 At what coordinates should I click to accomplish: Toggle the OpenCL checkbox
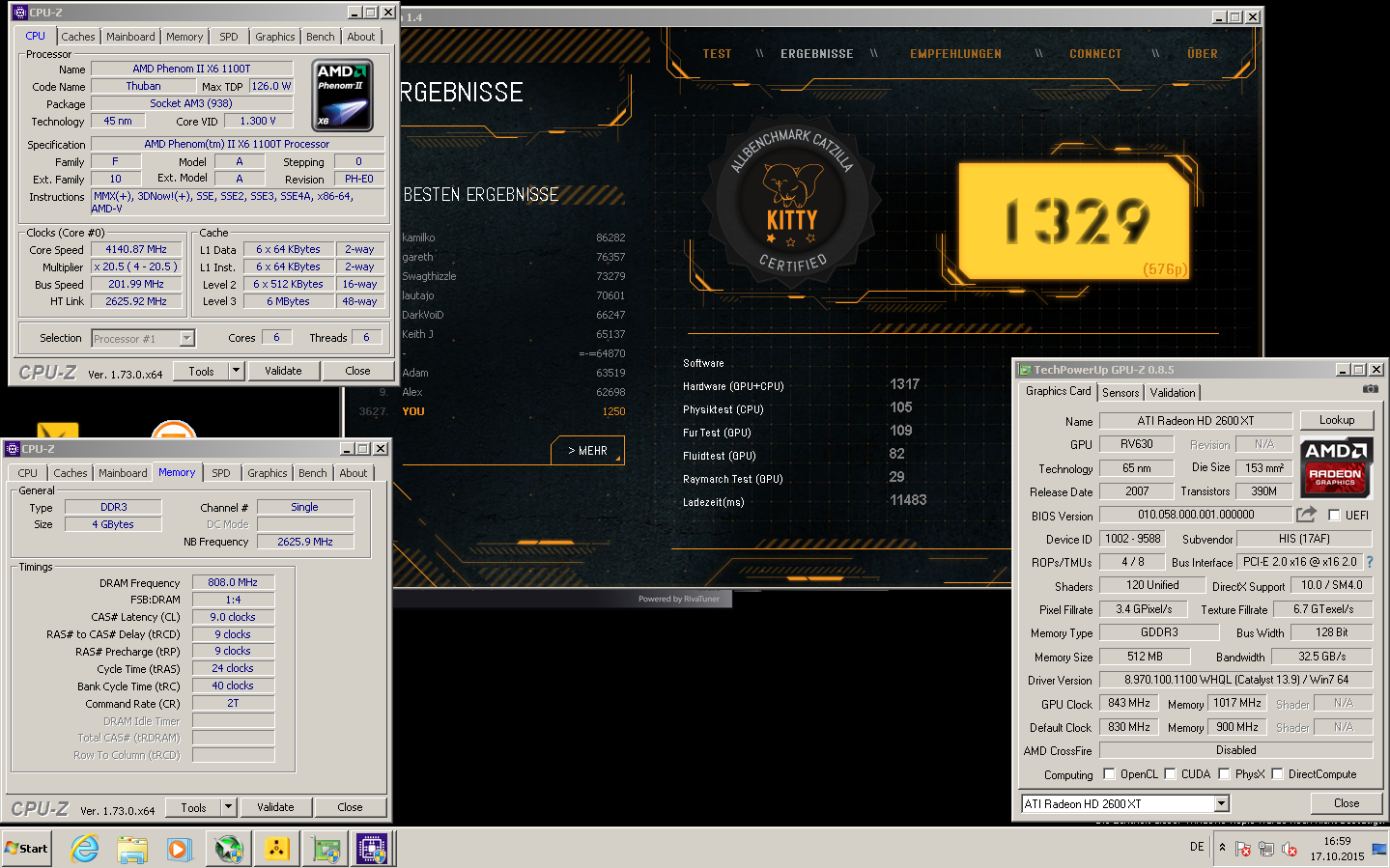[x=1109, y=773]
